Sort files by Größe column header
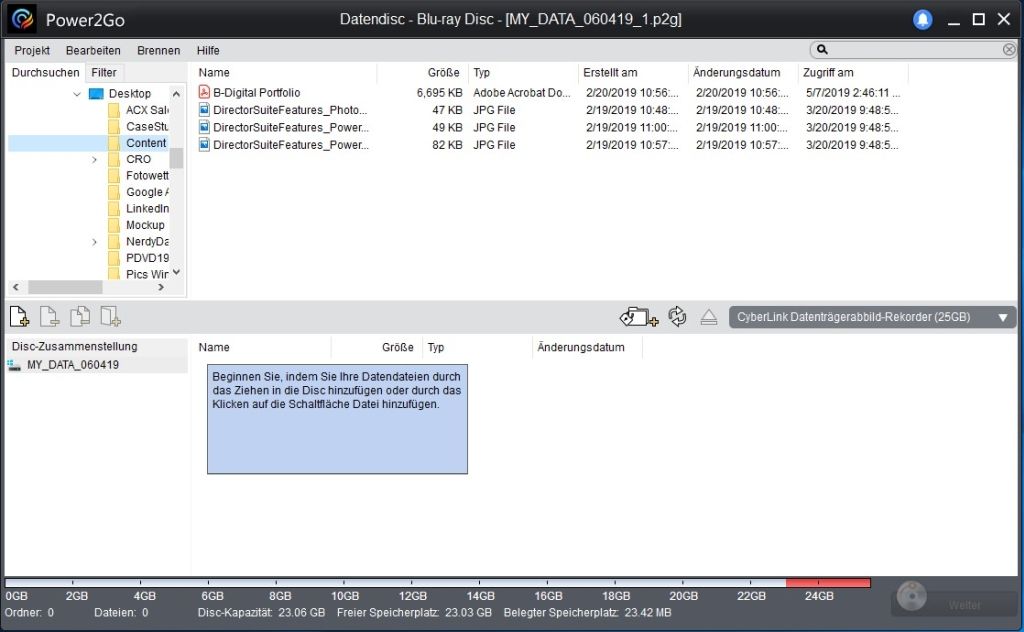 (443, 72)
